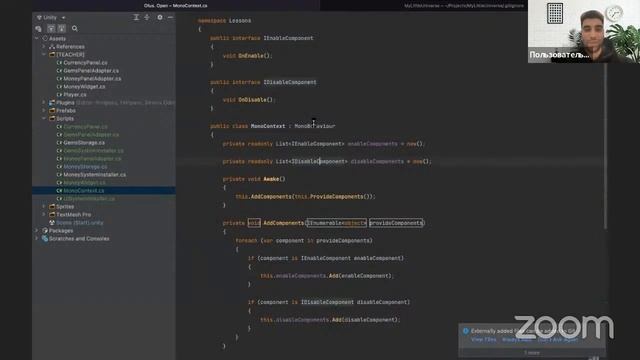Hide the project tool window with minus icon
The width and height of the screenshot is (640, 360).
point(170,17)
